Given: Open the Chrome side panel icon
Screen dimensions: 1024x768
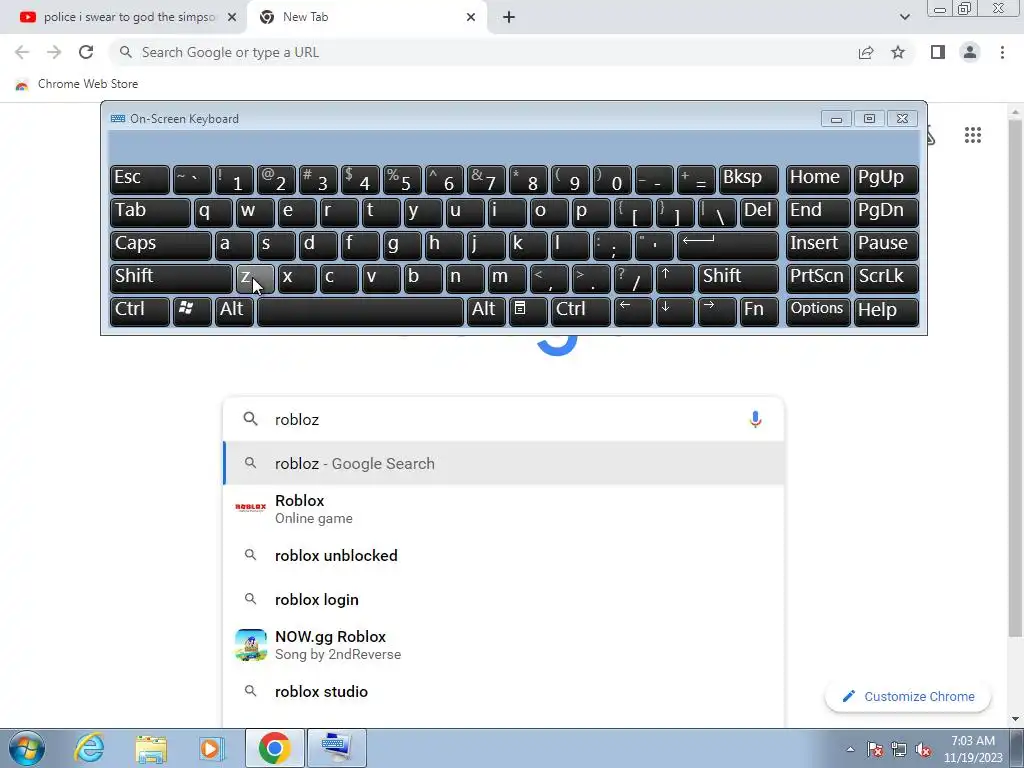Looking at the screenshot, I should point(938,52).
